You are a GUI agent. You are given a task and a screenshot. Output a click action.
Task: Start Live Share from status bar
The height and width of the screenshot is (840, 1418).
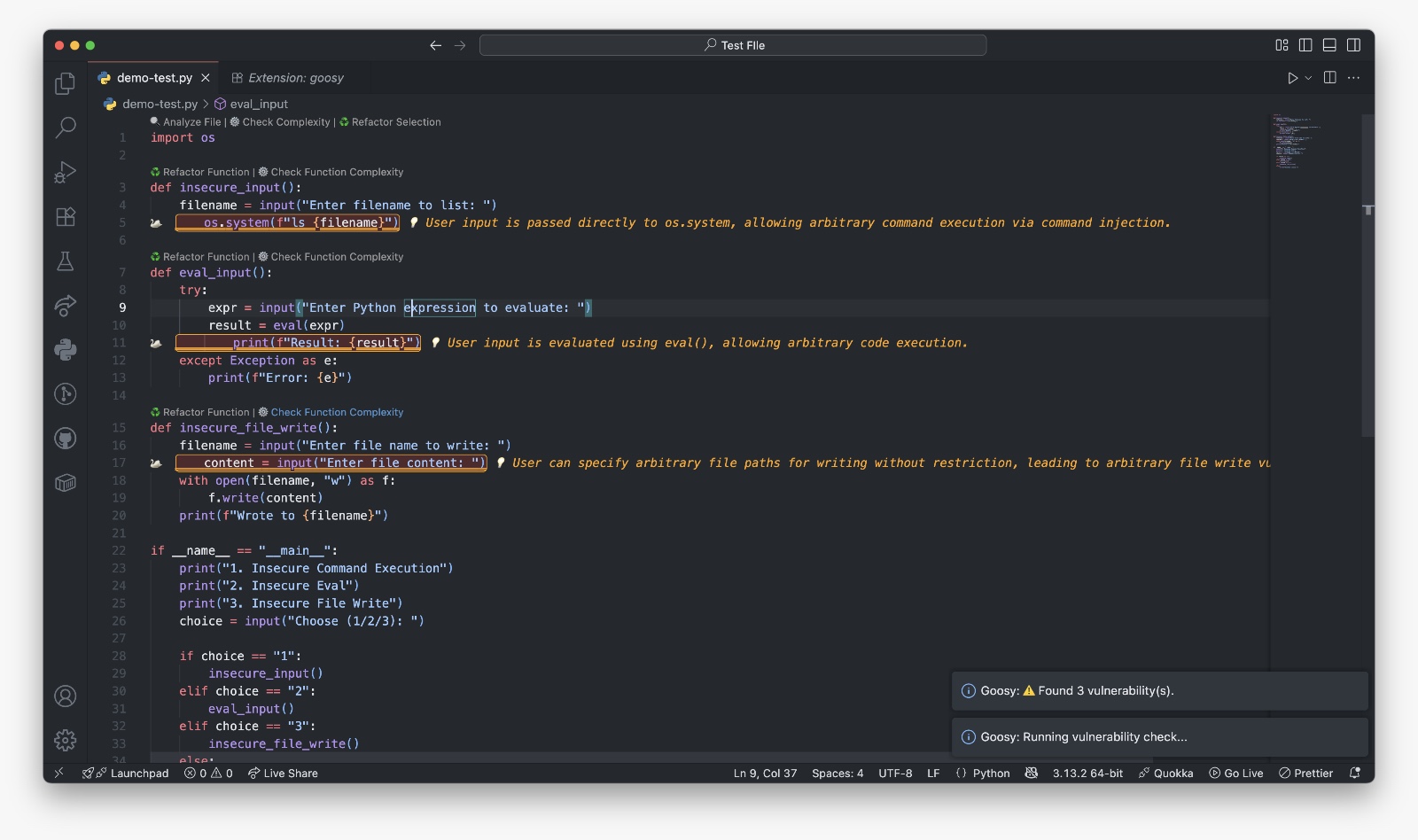[283, 773]
